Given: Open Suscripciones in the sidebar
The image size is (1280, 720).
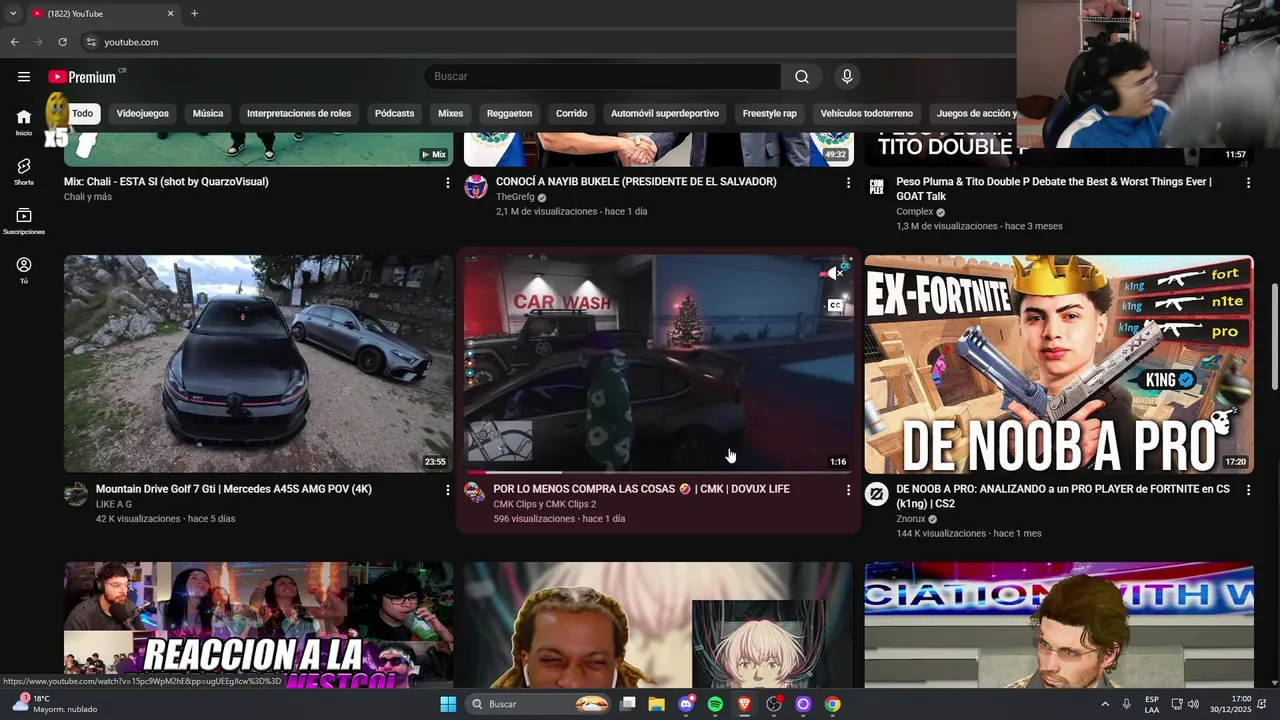Looking at the screenshot, I should (x=24, y=221).
